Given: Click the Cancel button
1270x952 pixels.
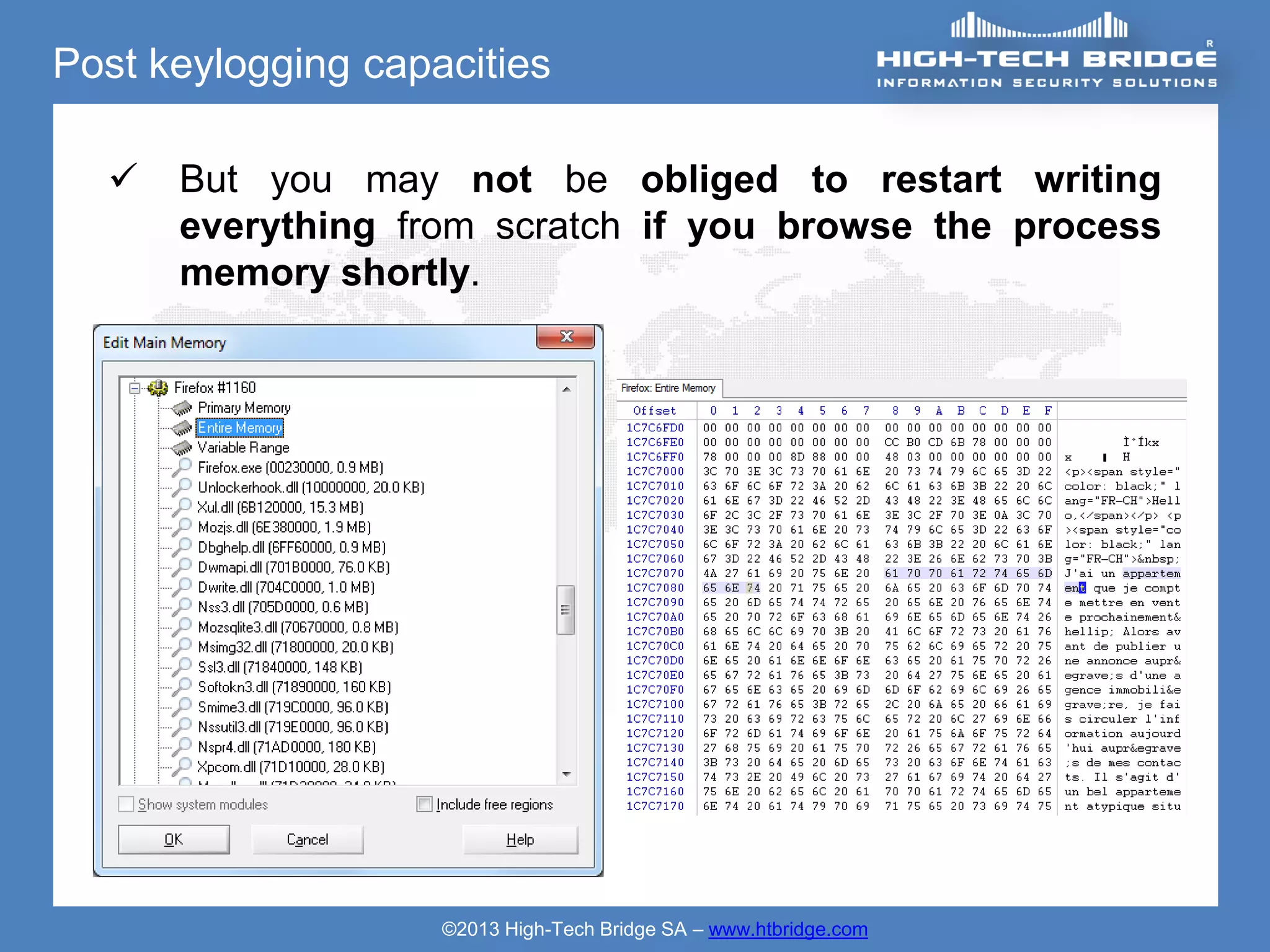Looking at the screenshot, I should 308,840.
